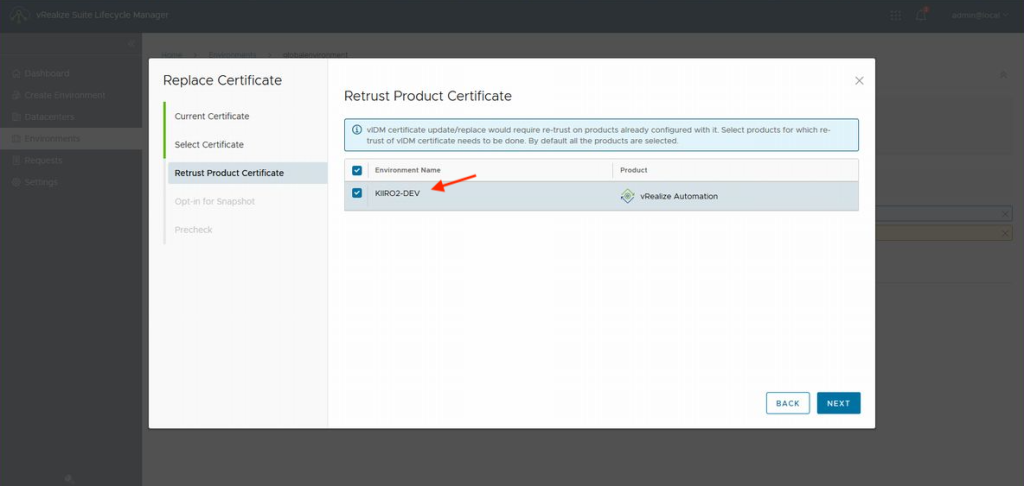Click the Settings gear icon in sidebar

pos(16,182)
